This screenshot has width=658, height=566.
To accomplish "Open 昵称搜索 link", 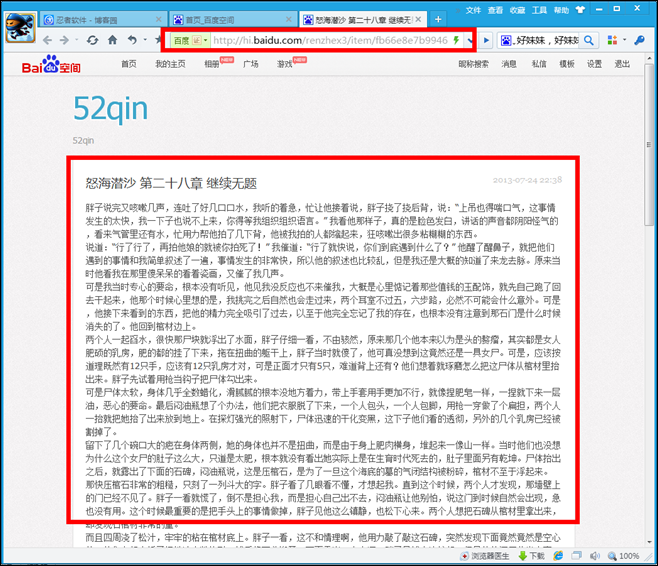I will coord(473,64).
